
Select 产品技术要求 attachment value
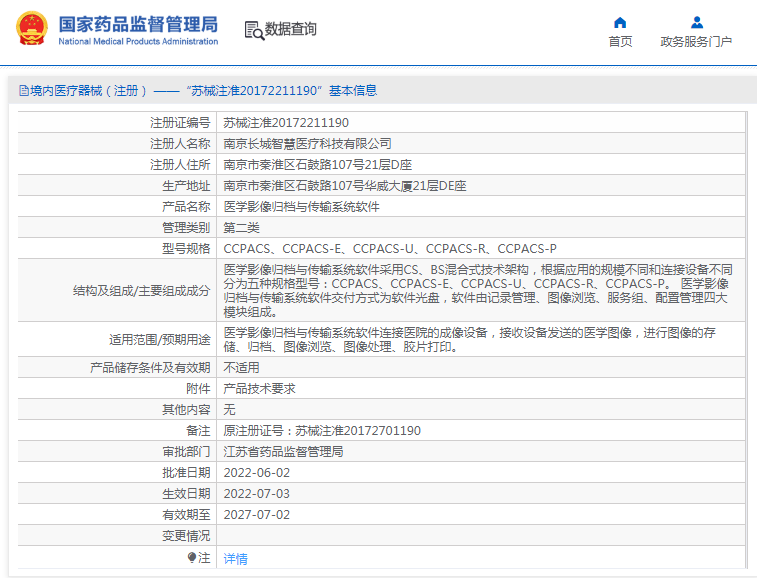click(x=260, y=389)
